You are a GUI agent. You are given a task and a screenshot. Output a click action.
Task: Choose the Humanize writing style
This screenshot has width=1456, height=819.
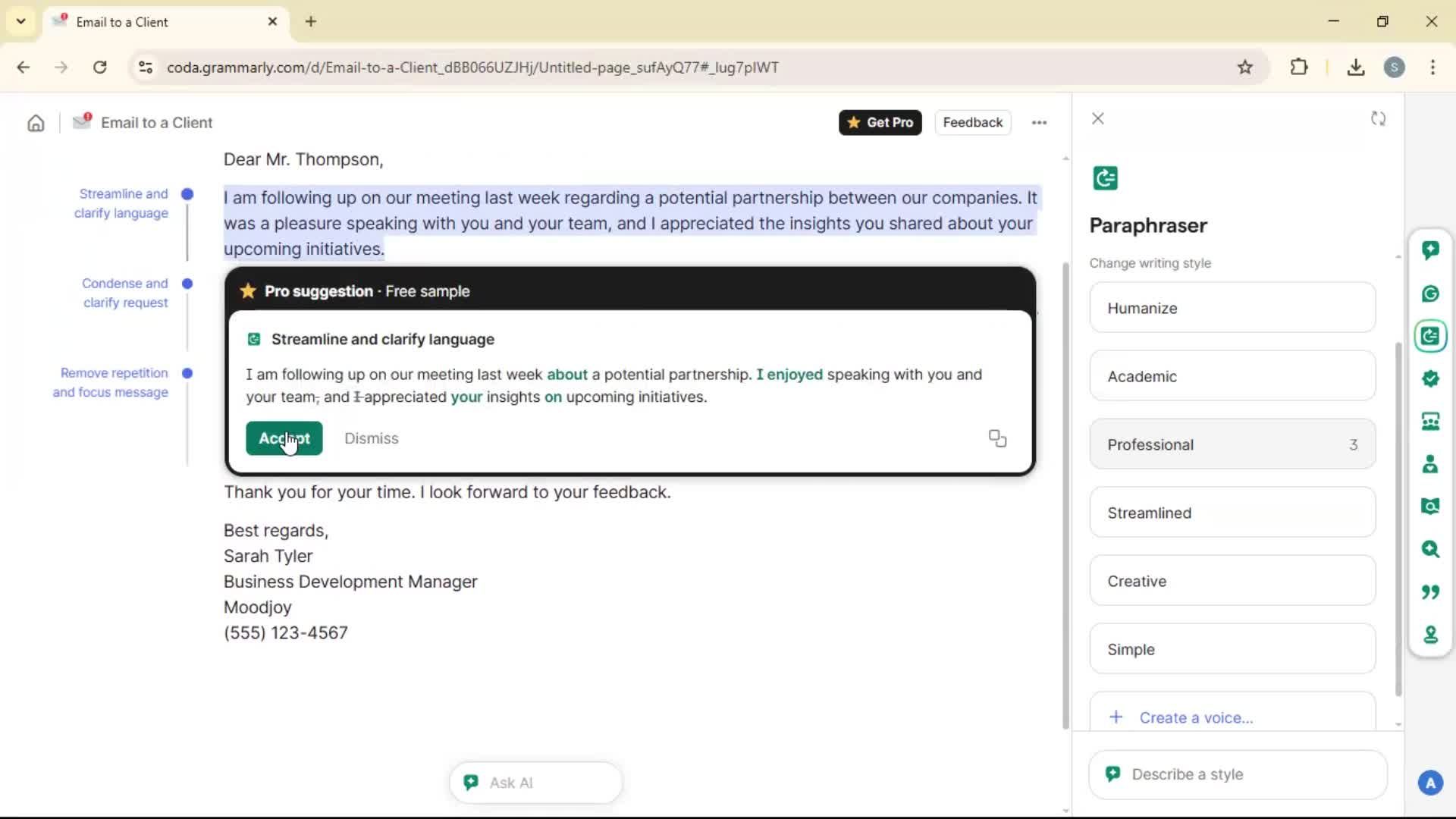pos(1232,308)
